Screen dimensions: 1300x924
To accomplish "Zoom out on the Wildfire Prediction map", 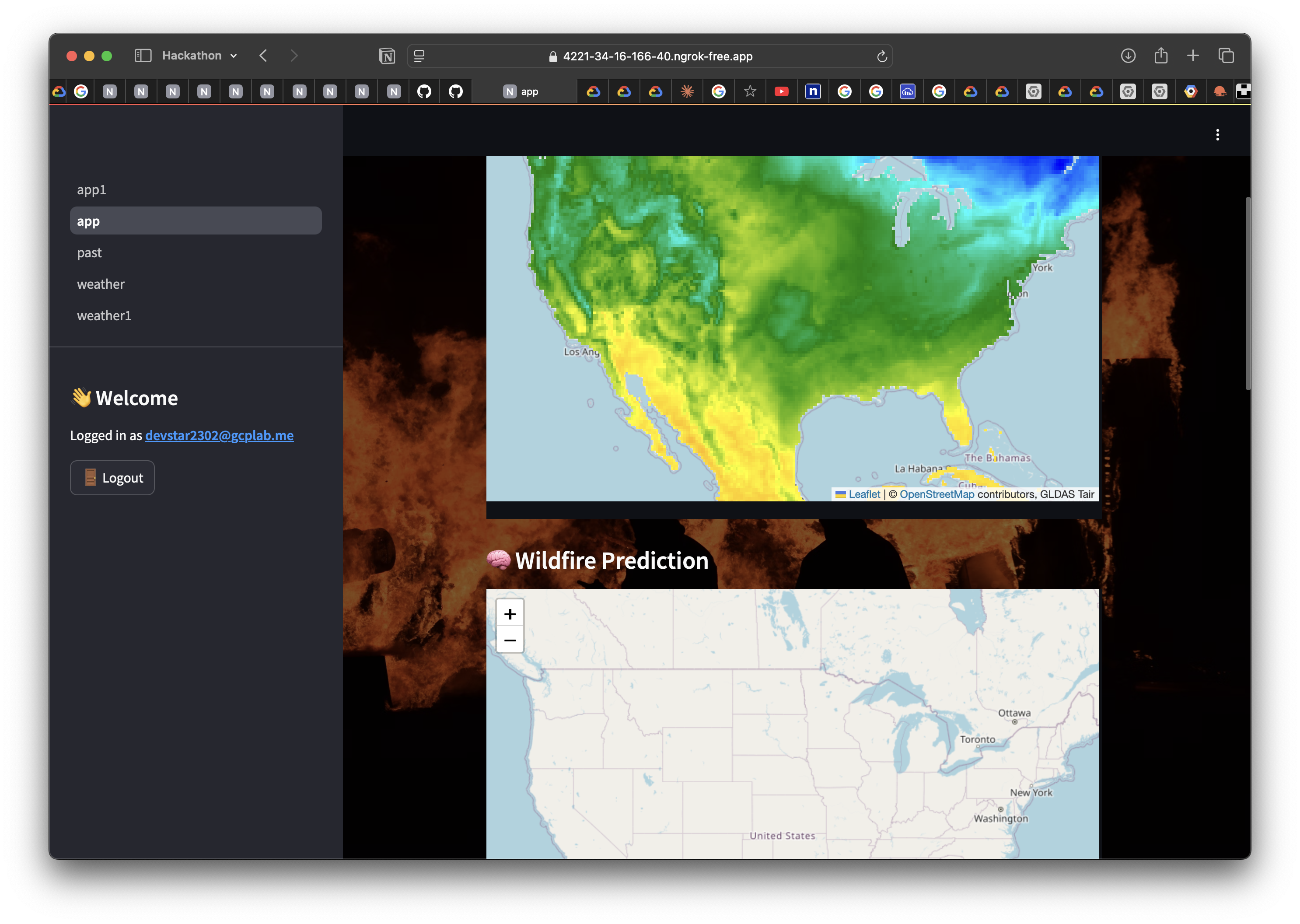I will click(x=510, y=640).
